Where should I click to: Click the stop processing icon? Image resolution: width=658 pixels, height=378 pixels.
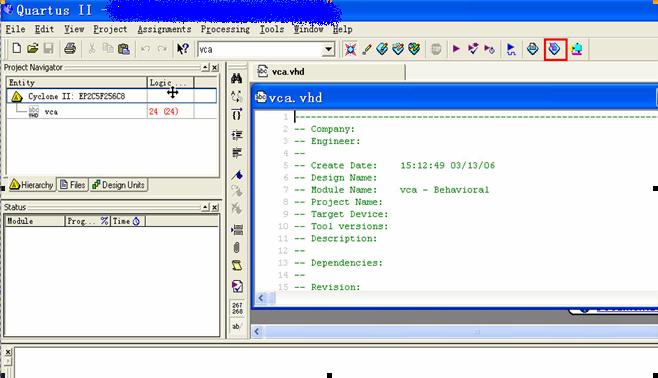pyautogui.click(x=436, y=49)
